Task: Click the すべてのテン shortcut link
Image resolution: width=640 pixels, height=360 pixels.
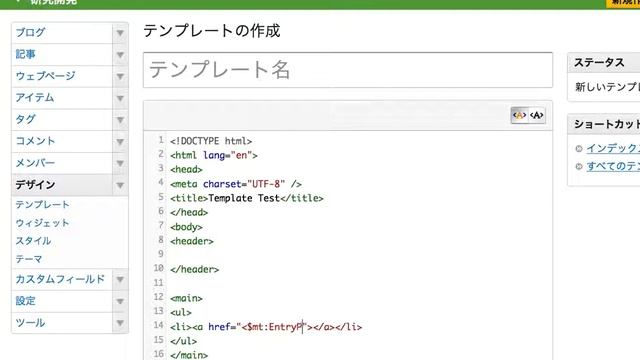Action: pos(613,166)
